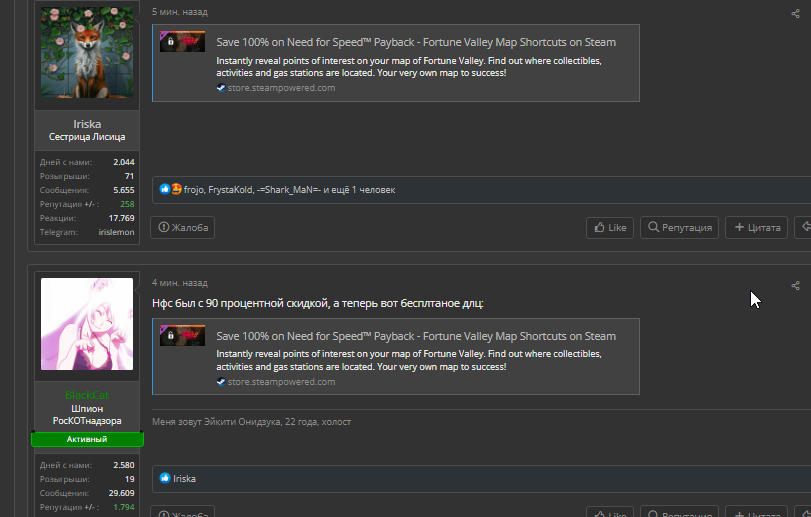Click BlackCat's post text about Нфс

click(x=318, y=303)
